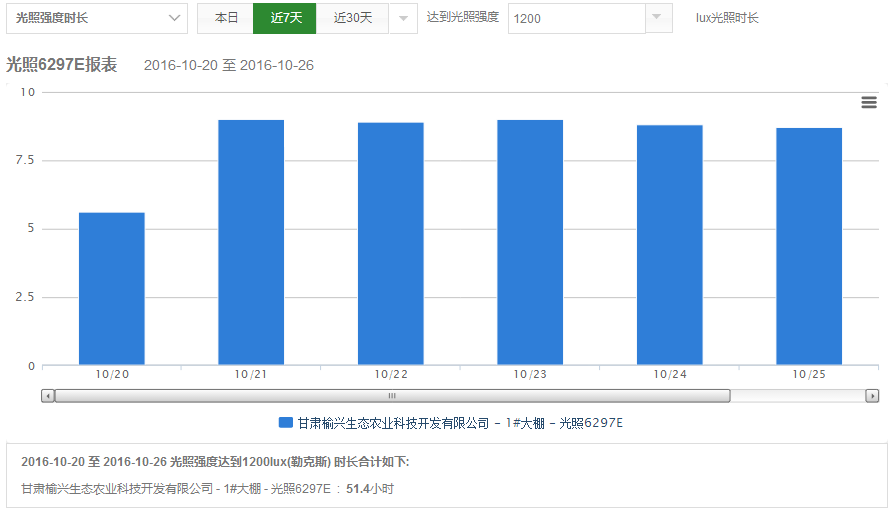Click the 10/20 bar in chart
Image resolution: width=890 pixels, height=515 pixels.
tap(112, 289)
